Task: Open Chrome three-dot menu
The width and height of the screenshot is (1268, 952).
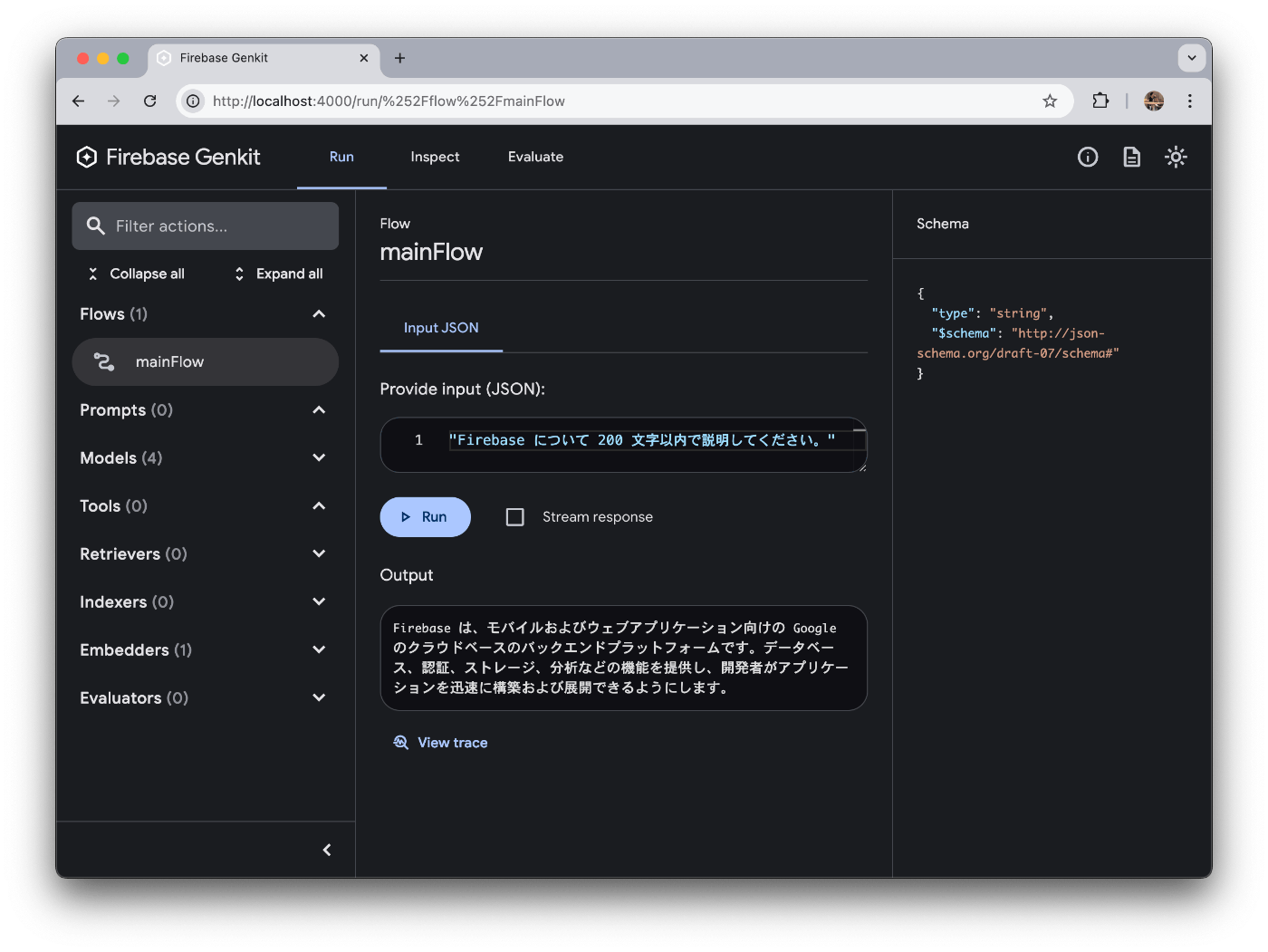Action: coord(1189,101)
